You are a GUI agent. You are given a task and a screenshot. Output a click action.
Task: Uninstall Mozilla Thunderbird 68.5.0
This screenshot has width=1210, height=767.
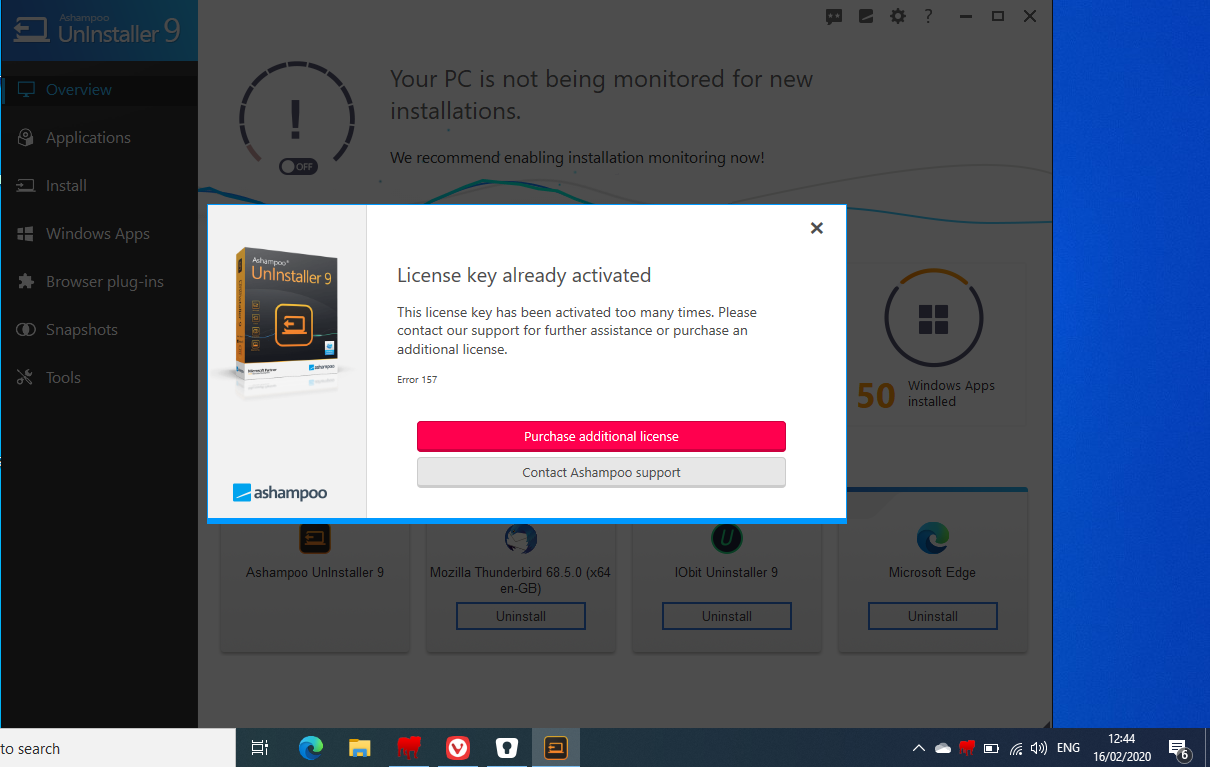pos(521,616)
